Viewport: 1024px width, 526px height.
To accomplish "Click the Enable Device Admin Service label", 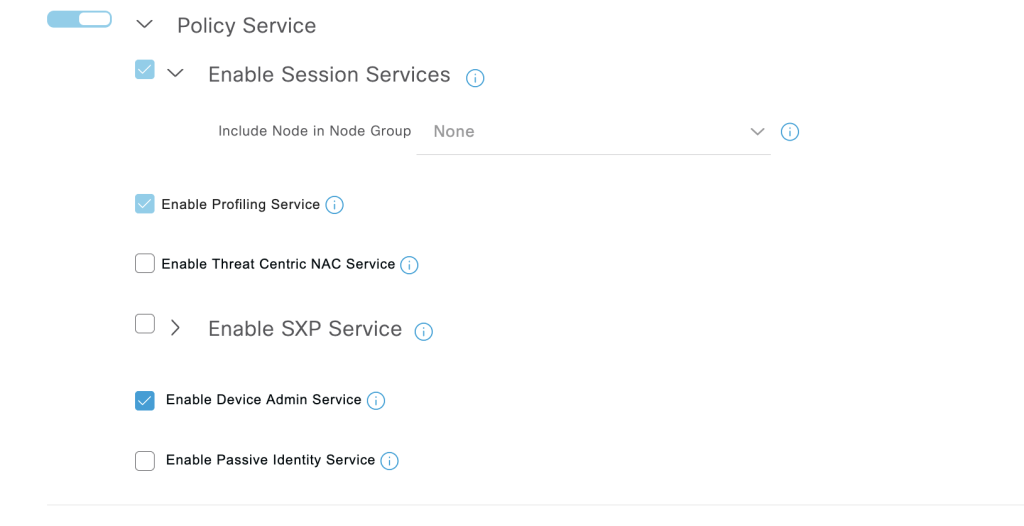I will 263,400.
